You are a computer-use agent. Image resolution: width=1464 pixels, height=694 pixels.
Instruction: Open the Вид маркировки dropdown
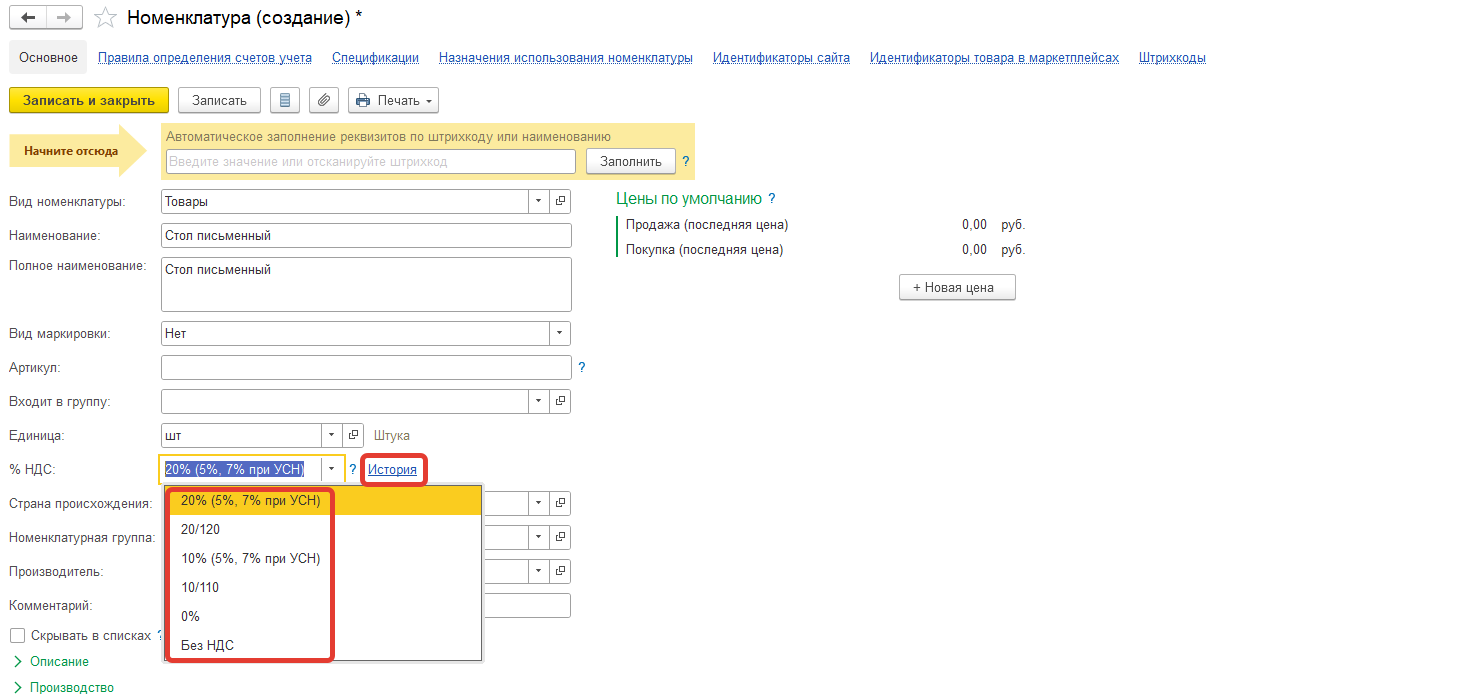560,333
